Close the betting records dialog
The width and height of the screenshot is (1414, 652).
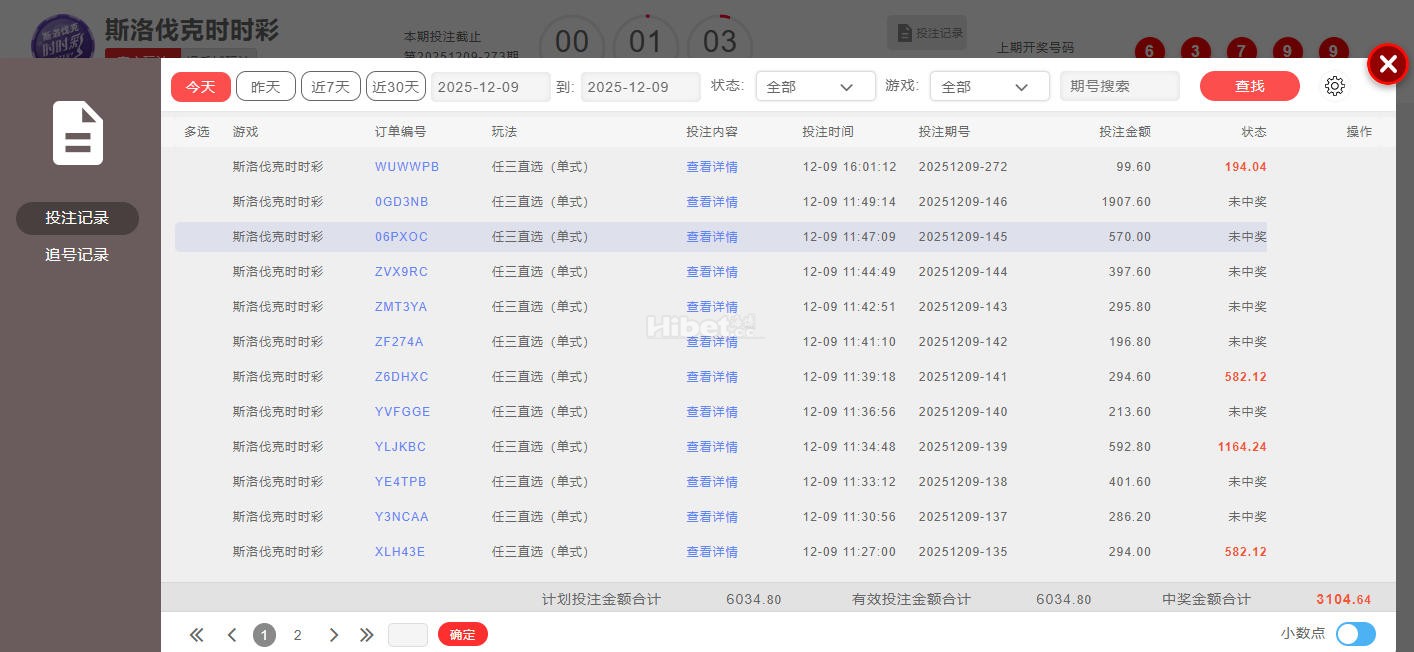coord(1387,65)
